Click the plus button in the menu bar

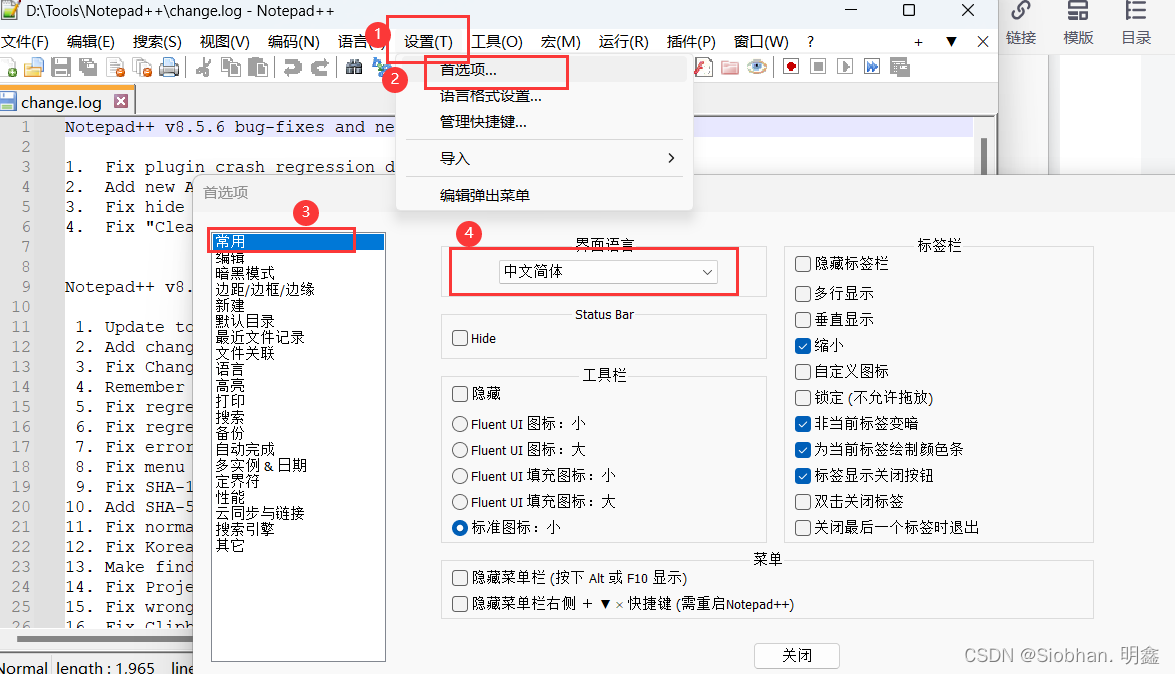(919, 42)
